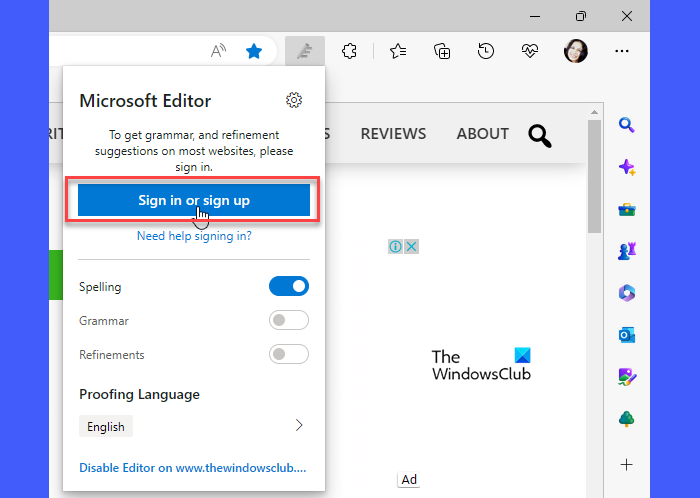Click the Ad label badge
The image size is (700, 498).
tap(409, 480)
